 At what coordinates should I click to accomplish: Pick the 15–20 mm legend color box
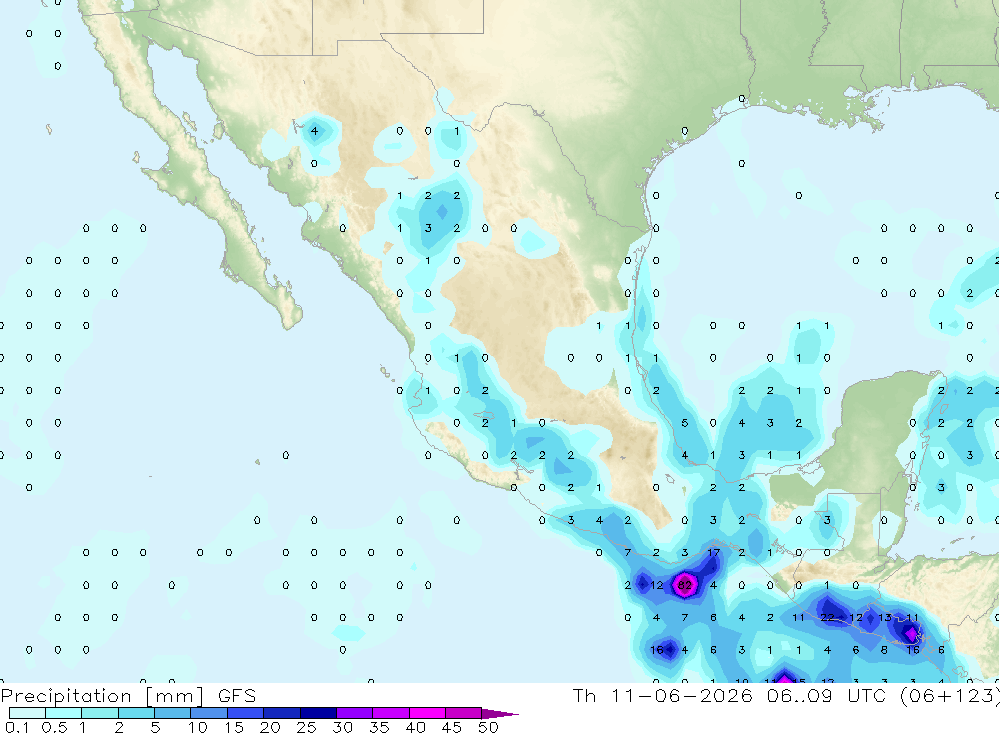[246, 713]
